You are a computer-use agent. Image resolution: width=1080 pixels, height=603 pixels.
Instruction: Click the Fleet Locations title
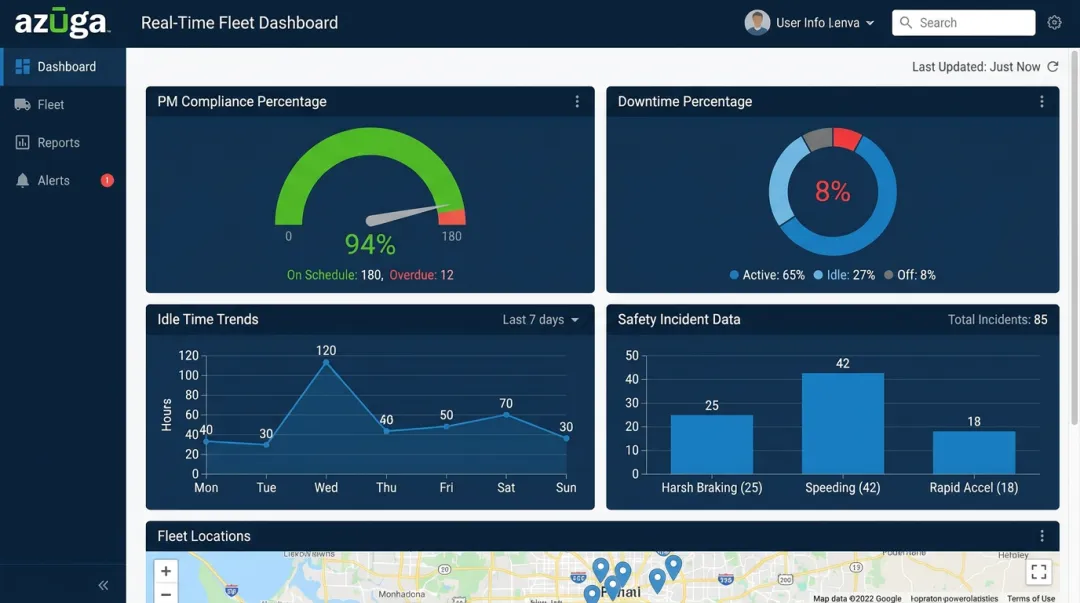click(204, 536)
